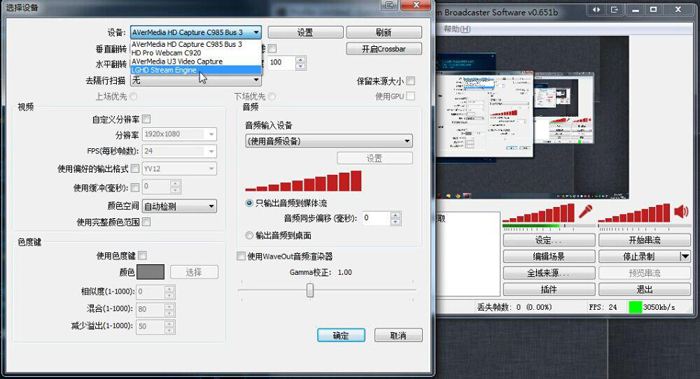Click the 丢失帧数 status text
Viewport: 700px width, 379px height.
tap(514, 307)
